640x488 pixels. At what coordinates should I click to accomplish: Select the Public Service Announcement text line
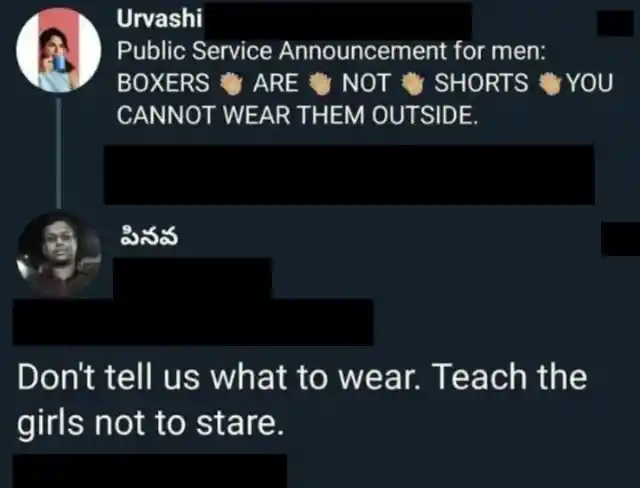(331, 51)
